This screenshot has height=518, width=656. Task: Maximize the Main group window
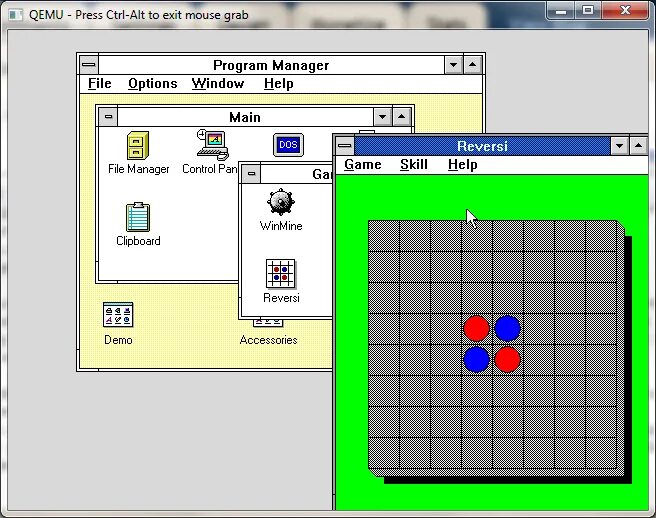(402, 117)
